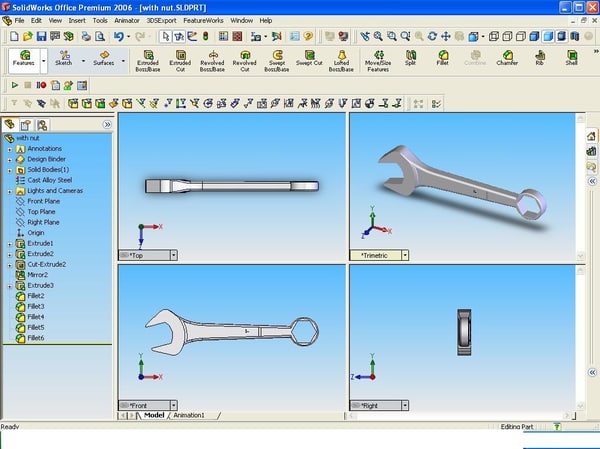Select the Mirror2 feature
The width and height of the screenshot is (600, 449).
coord(32,275)
